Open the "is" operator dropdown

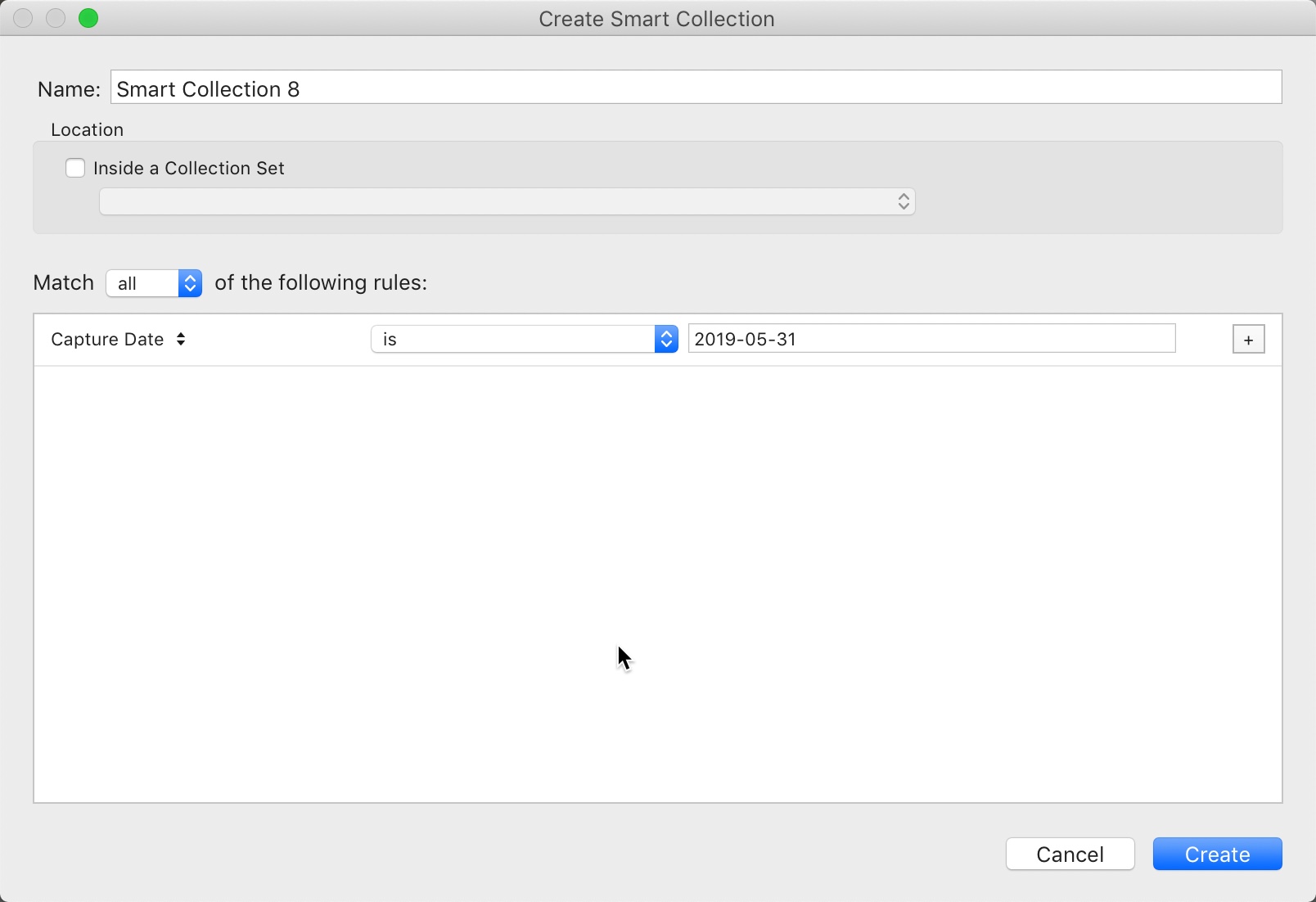tap(524, 339)
